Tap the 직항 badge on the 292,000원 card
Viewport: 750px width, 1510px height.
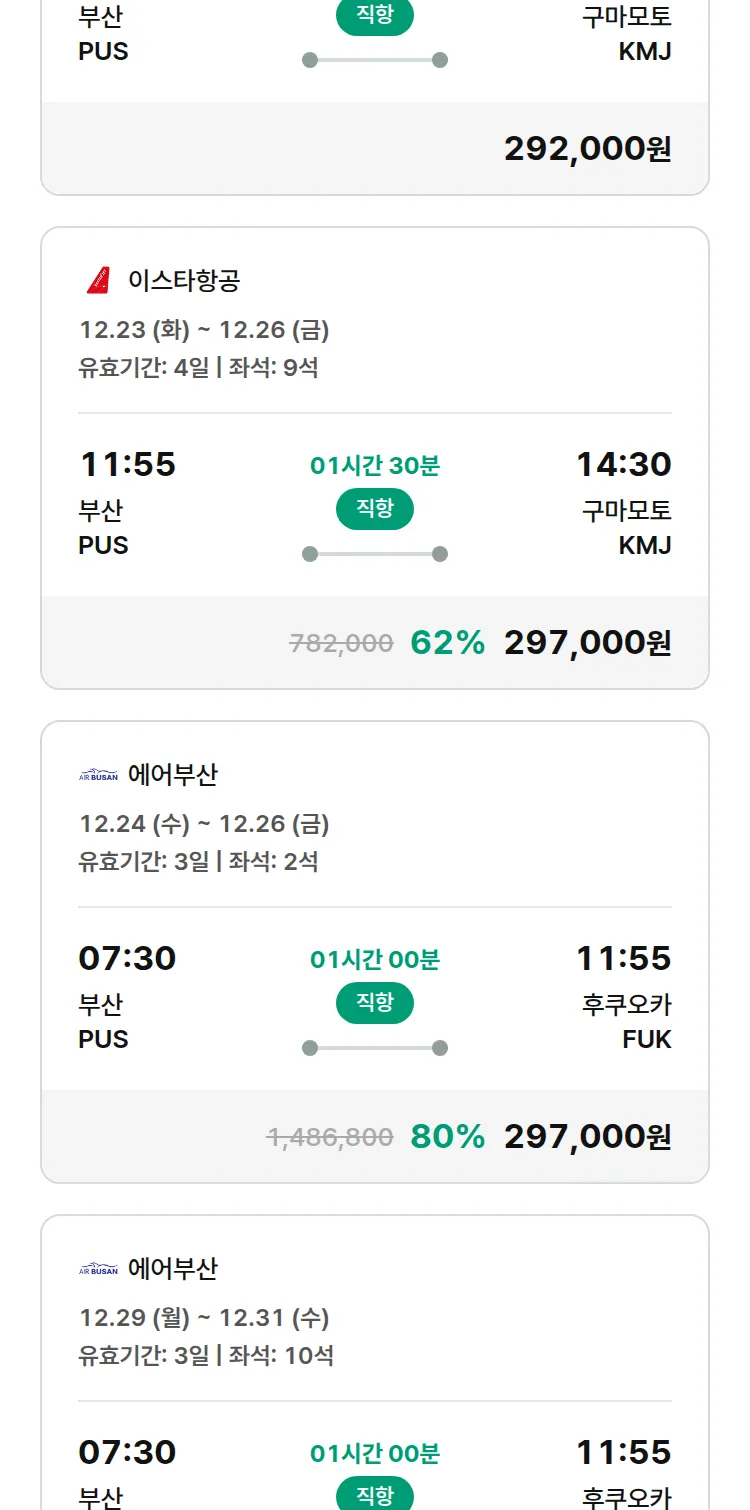(375, 17)
